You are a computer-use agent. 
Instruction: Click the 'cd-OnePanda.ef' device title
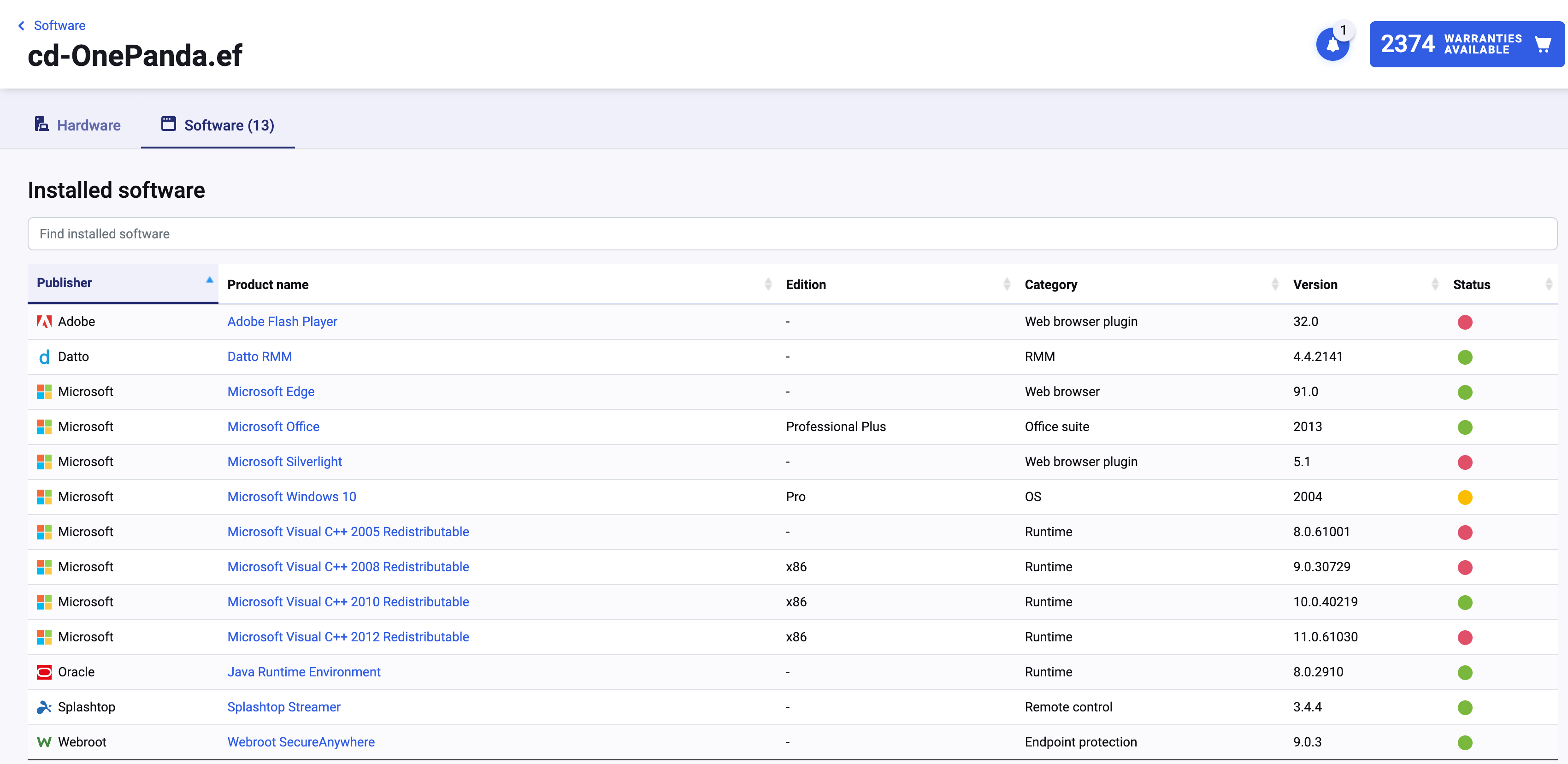pos(135,55)
